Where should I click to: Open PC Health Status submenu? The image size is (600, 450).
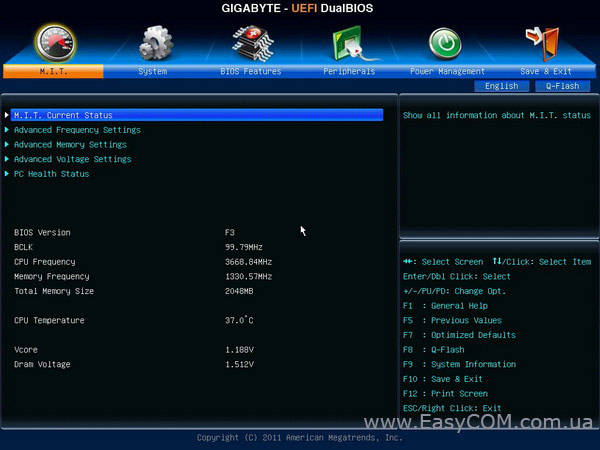point(52,174)
